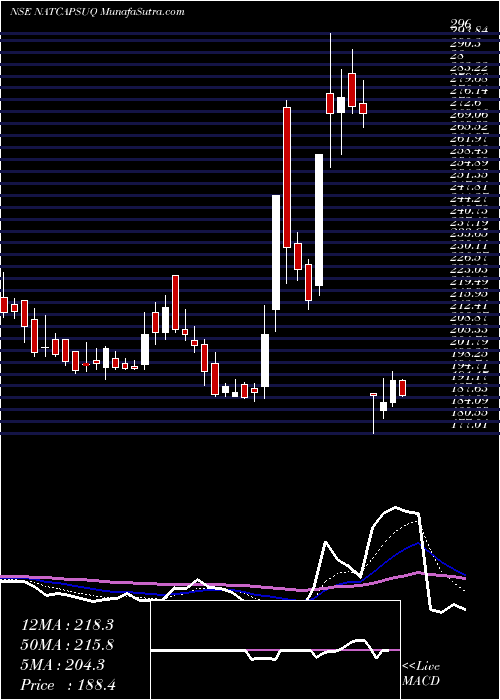The height and width of the screenshot is (700, 500).
Task: Click the '219.49' price axis label
Action: (x=471, y=283)
